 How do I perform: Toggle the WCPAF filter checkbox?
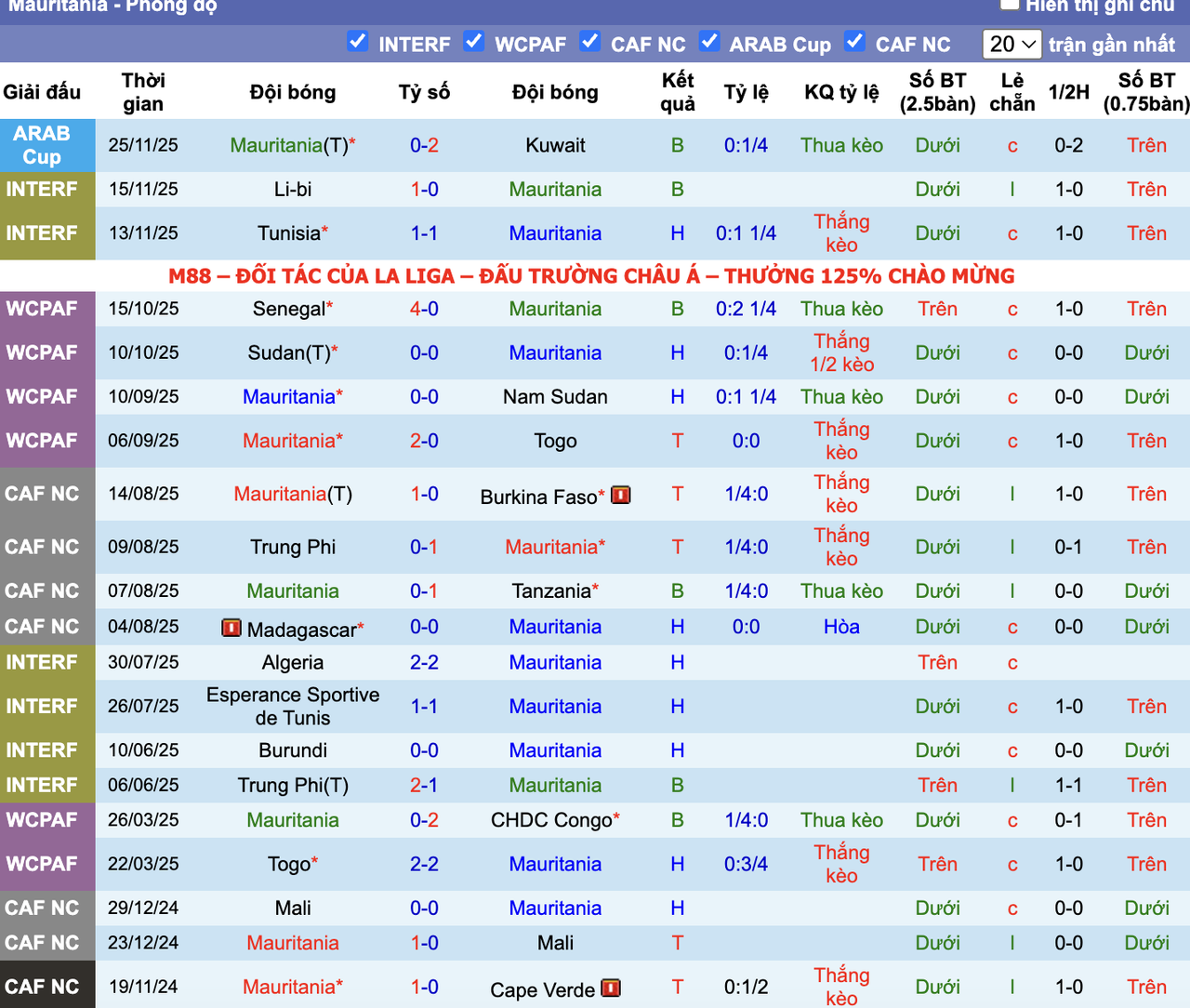pos(473,42)
